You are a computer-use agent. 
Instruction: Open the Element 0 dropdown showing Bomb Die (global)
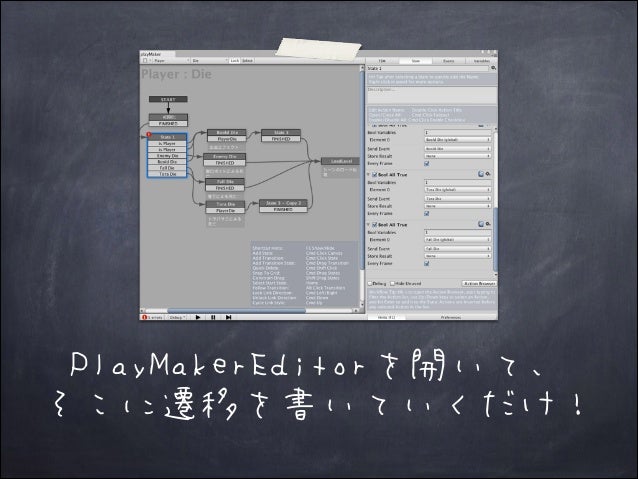457,140
